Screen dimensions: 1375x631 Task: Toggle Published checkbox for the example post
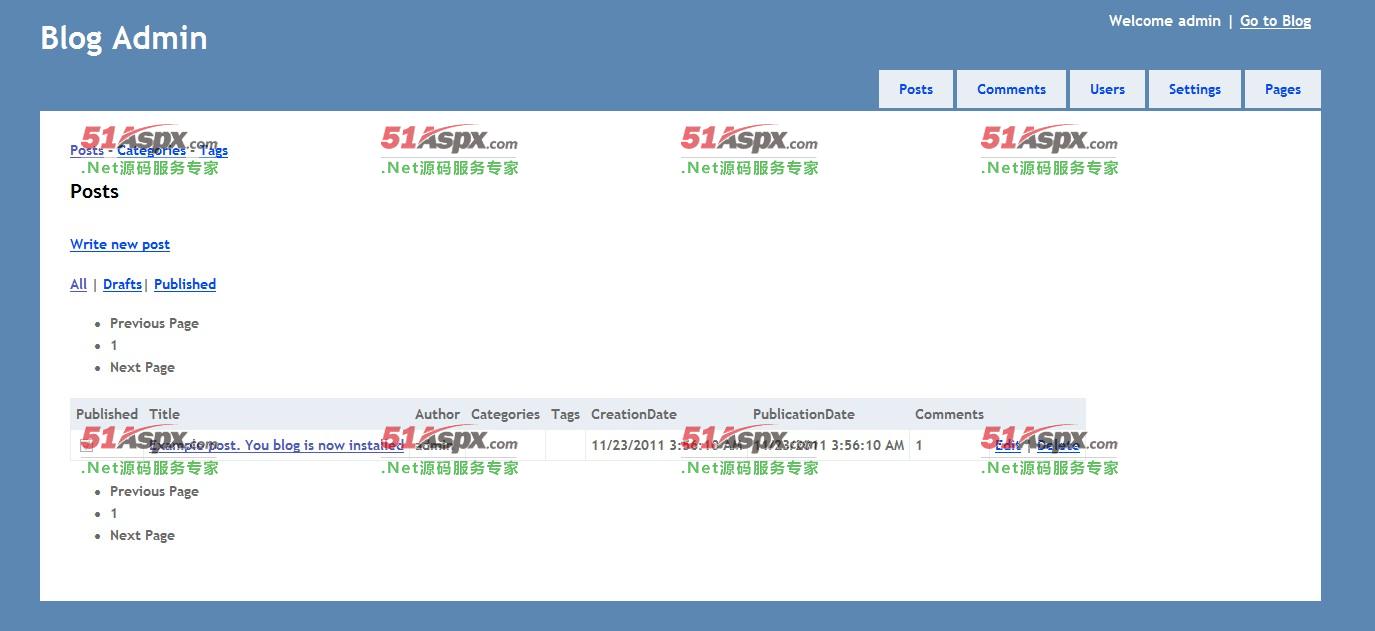click(x=87, y=445)
